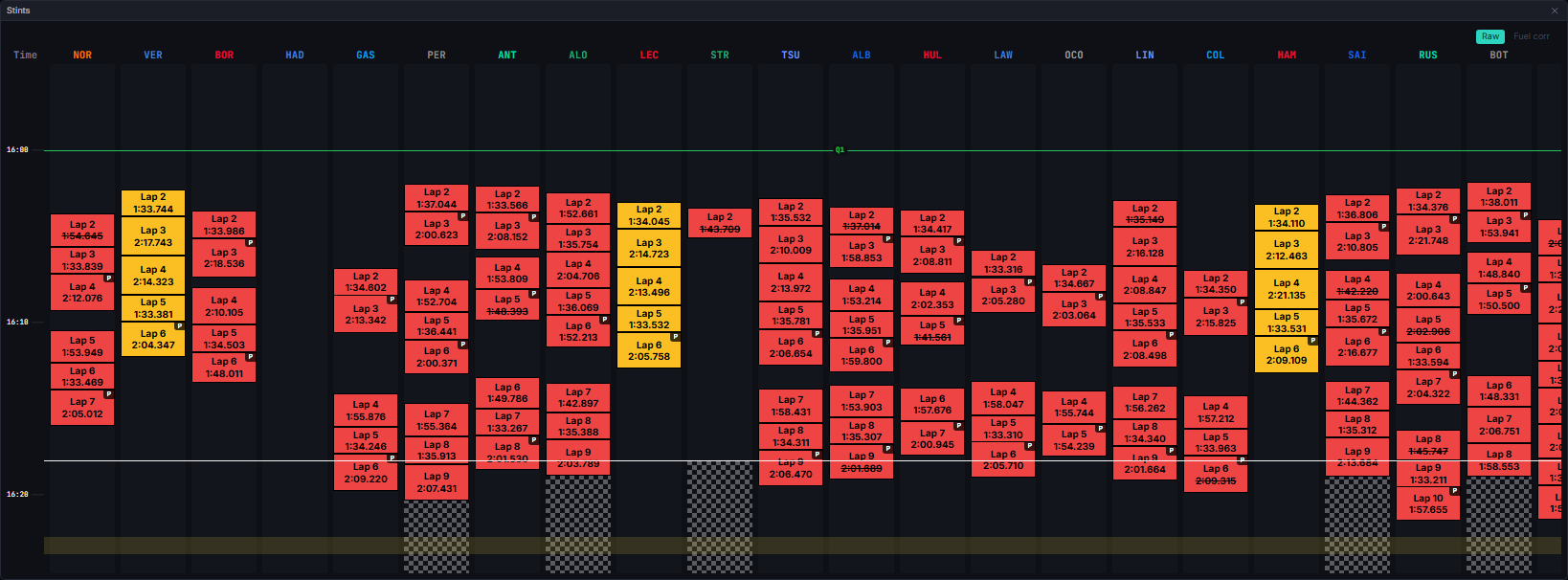Select the STR driver column header
1568x580 pixels.
click(x=720, y=56)
